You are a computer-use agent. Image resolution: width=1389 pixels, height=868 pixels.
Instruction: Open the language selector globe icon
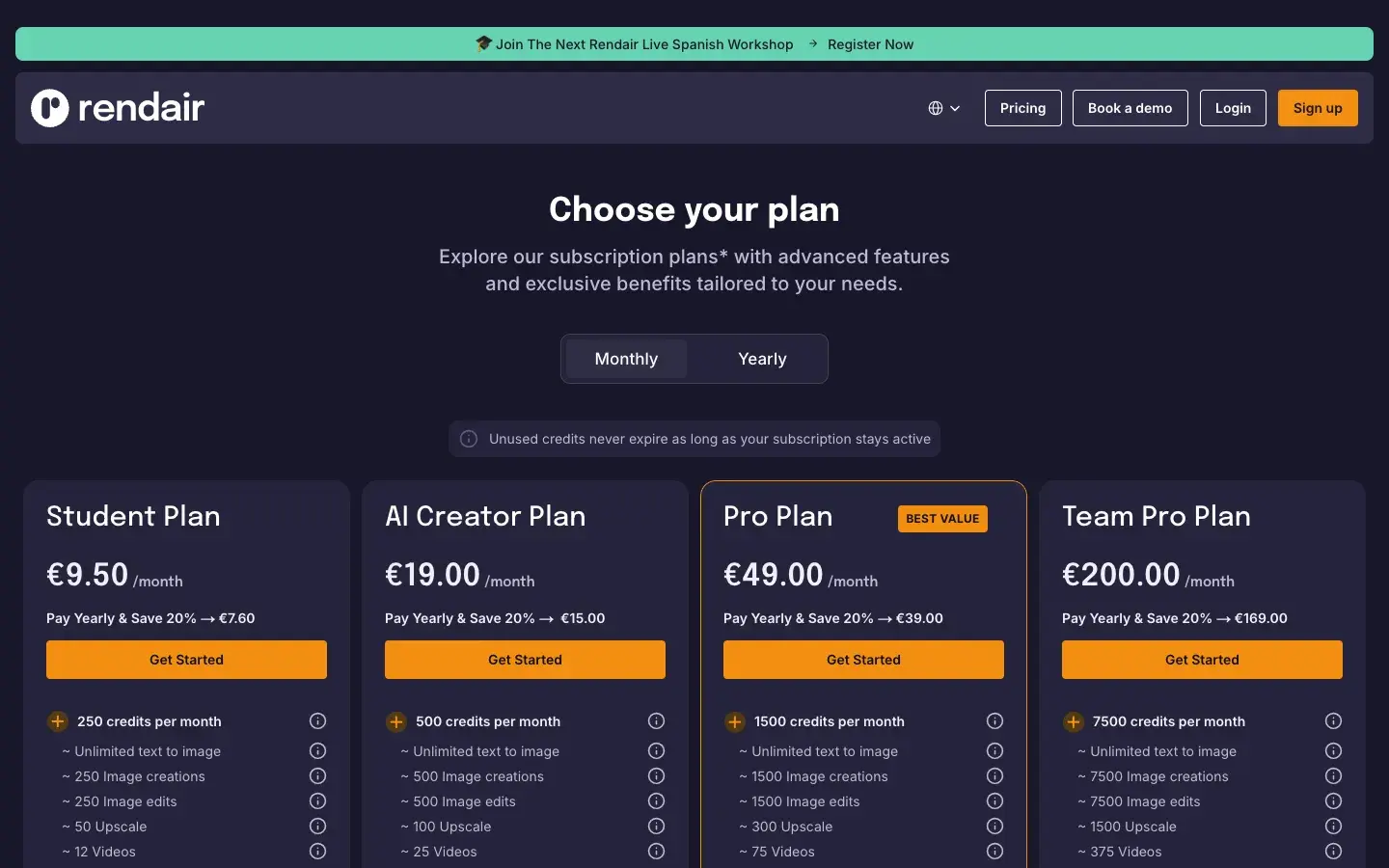(x=937, y=108)
